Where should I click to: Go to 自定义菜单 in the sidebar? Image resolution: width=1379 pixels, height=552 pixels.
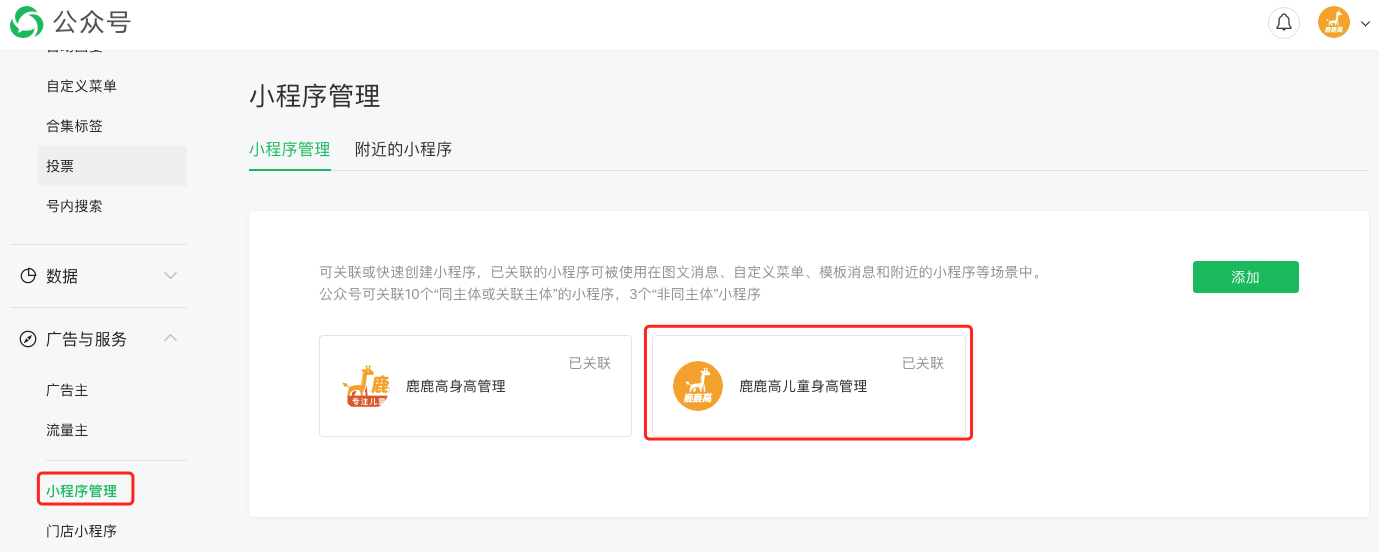(x=81, y=86)
